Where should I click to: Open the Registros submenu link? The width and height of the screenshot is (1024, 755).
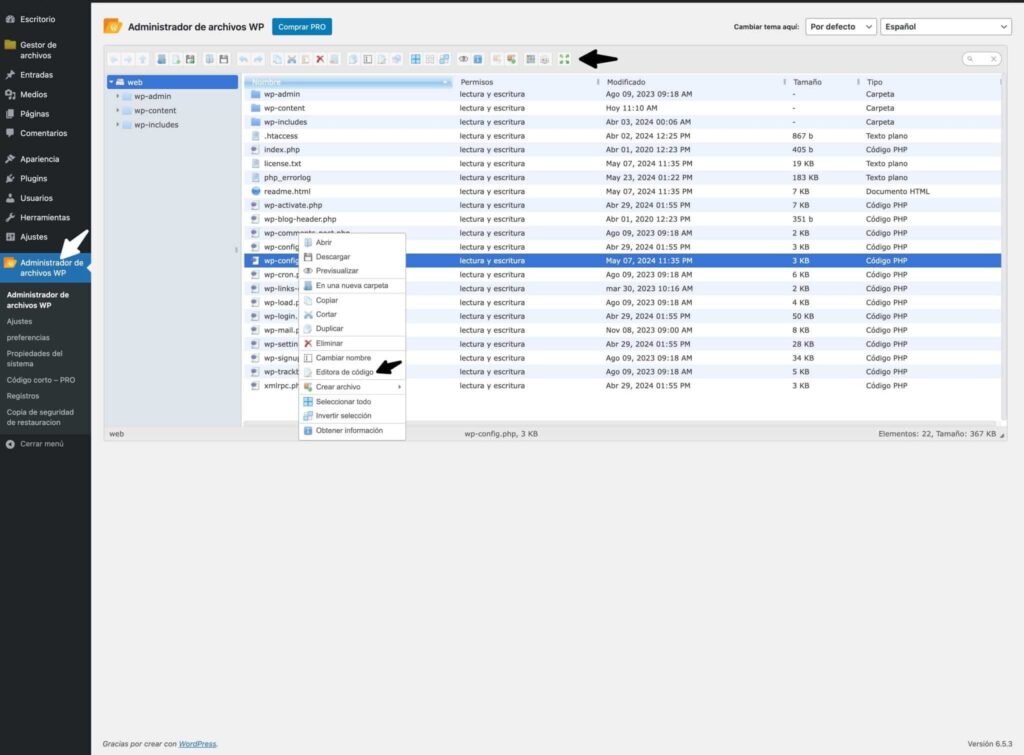point(23,396)
